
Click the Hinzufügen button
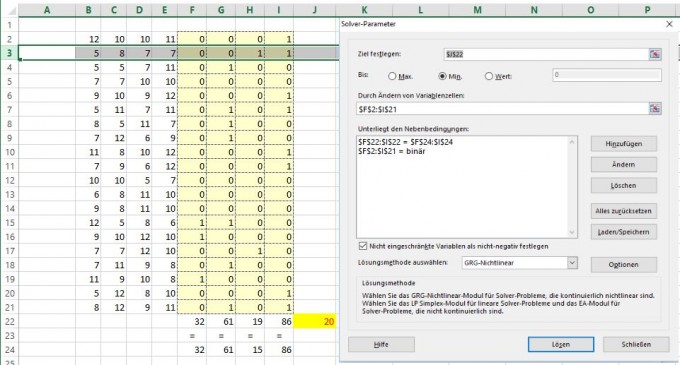point(624,143)
